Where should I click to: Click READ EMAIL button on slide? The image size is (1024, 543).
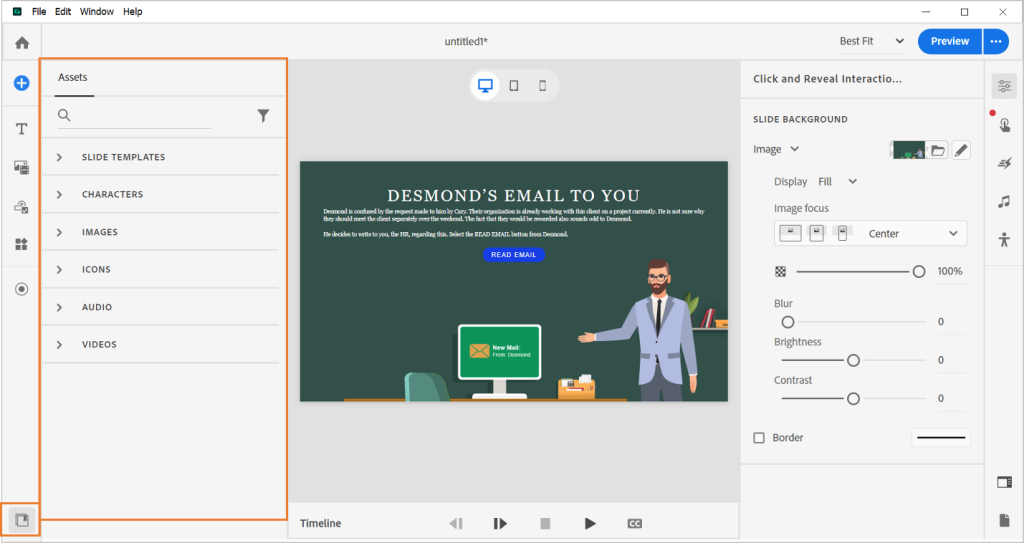click(x=514, y=255)
